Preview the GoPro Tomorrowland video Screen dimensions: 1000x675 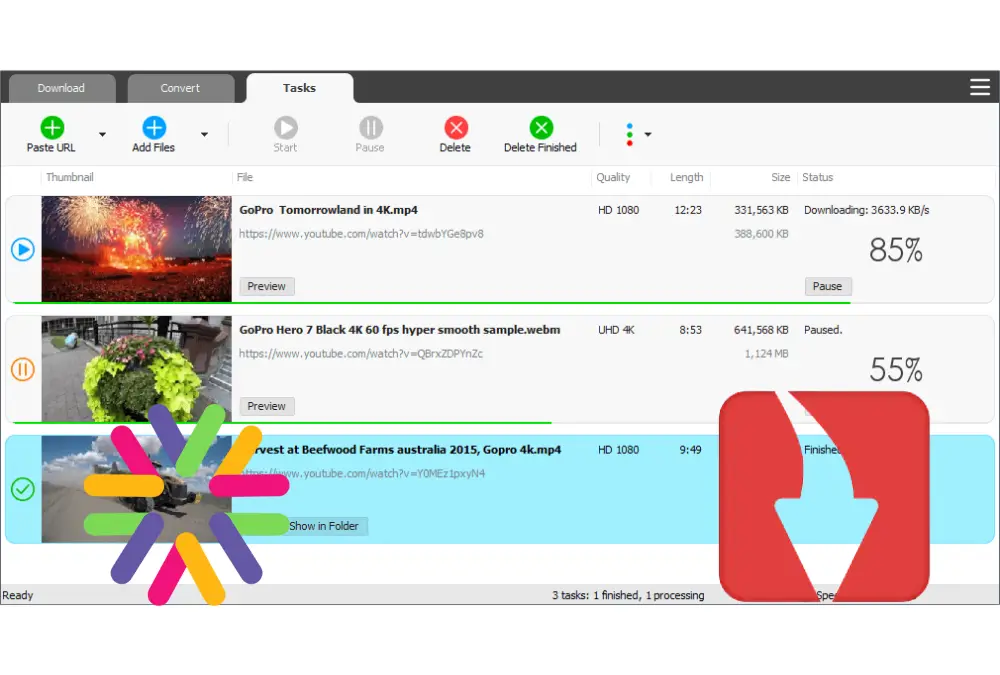click(x=267, y=286)
